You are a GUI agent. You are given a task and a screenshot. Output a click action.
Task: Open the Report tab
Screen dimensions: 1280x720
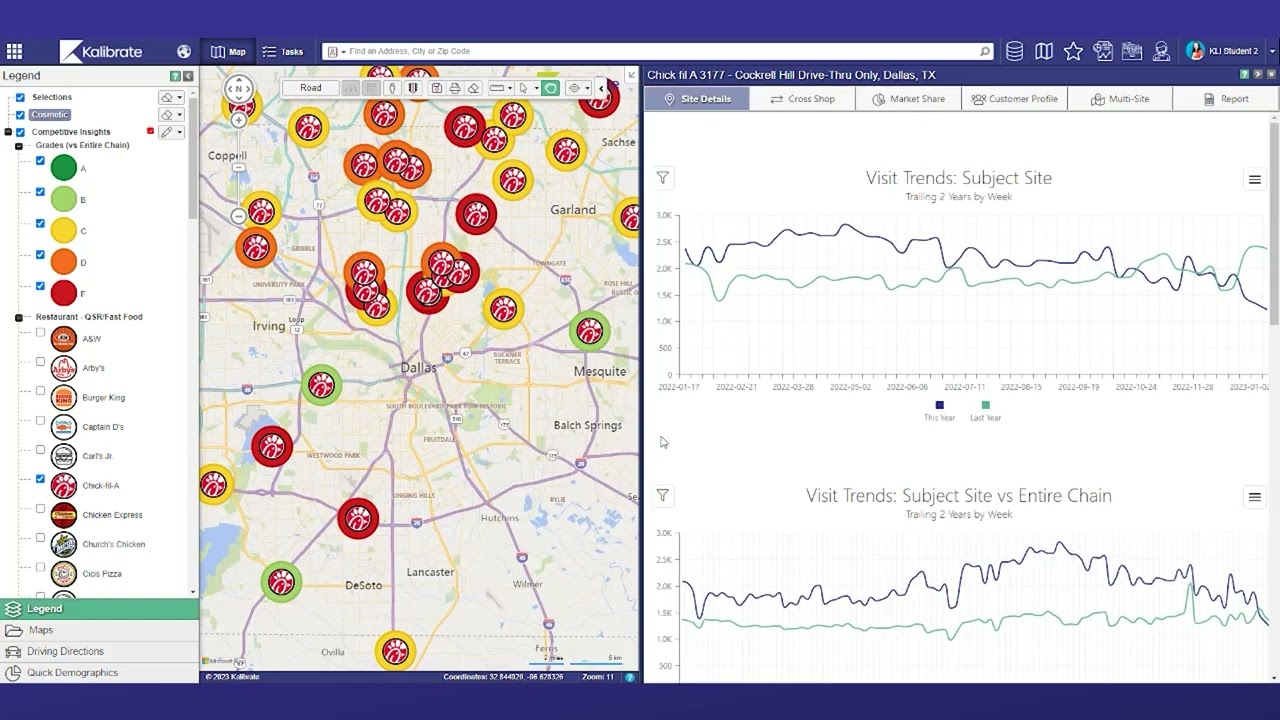[1226, 99]
